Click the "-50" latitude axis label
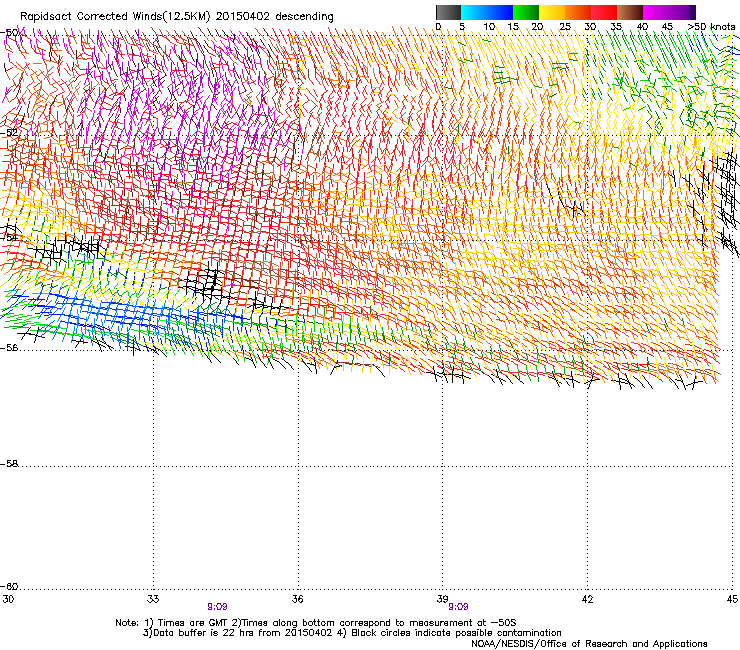This screenshot has height=650, width=740. coord(9,33)
